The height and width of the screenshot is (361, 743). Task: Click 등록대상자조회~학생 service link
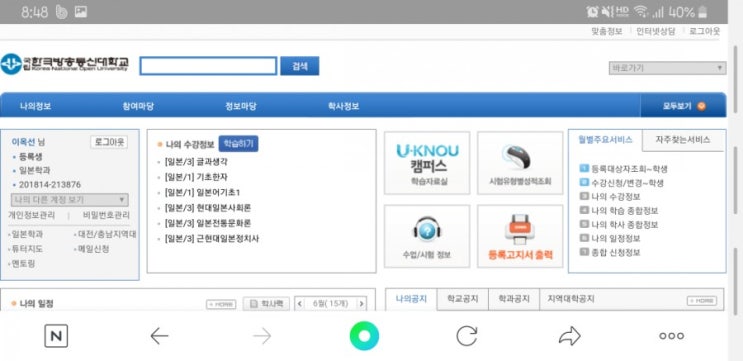tap(629, 169)
